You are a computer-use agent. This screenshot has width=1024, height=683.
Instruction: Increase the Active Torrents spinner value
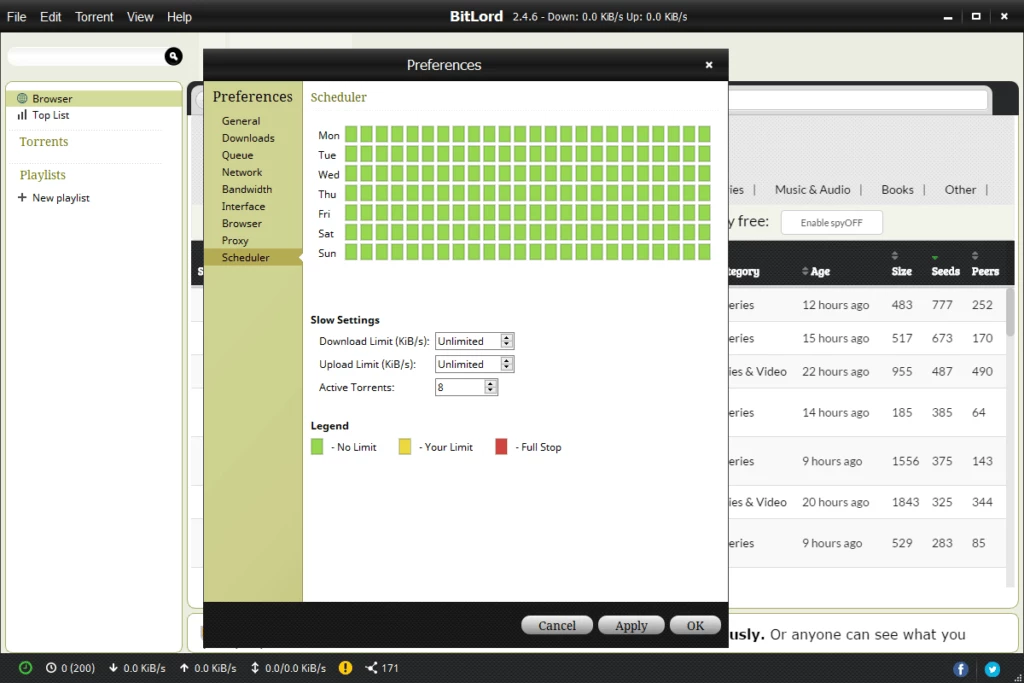(490, 383)
